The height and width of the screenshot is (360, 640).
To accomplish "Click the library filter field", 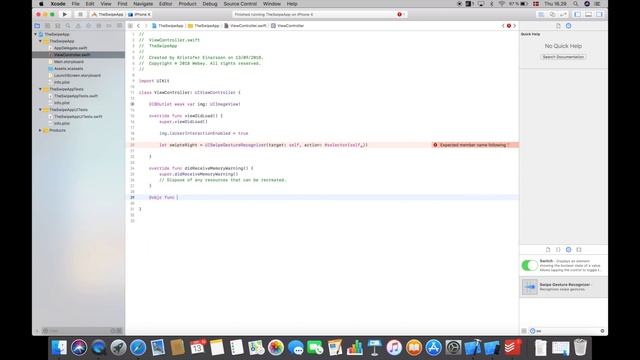I will (567, 331).
